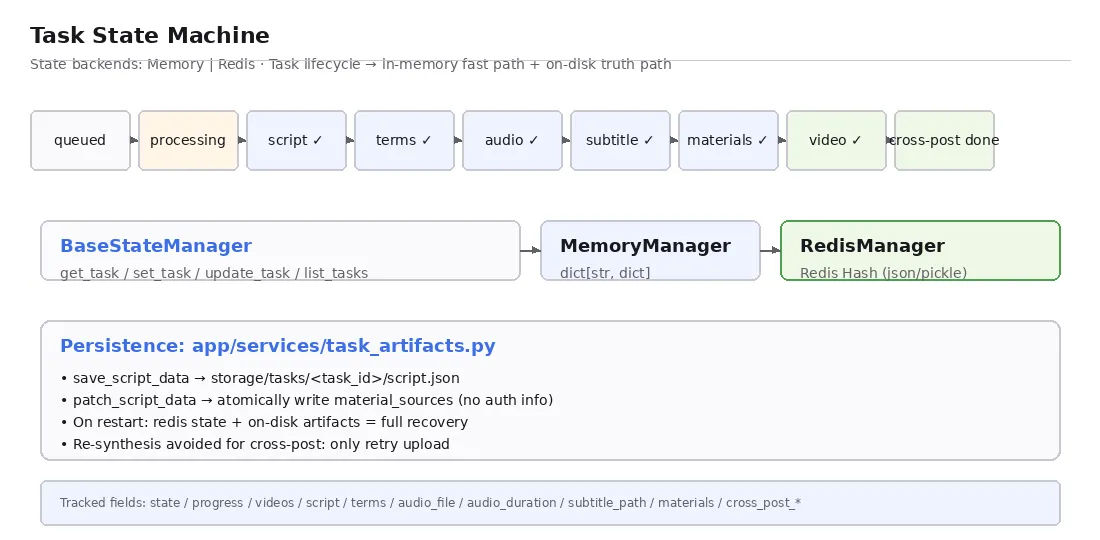Click the script ✓ state box
This screenshot has width=1100, height=540.
297,140
